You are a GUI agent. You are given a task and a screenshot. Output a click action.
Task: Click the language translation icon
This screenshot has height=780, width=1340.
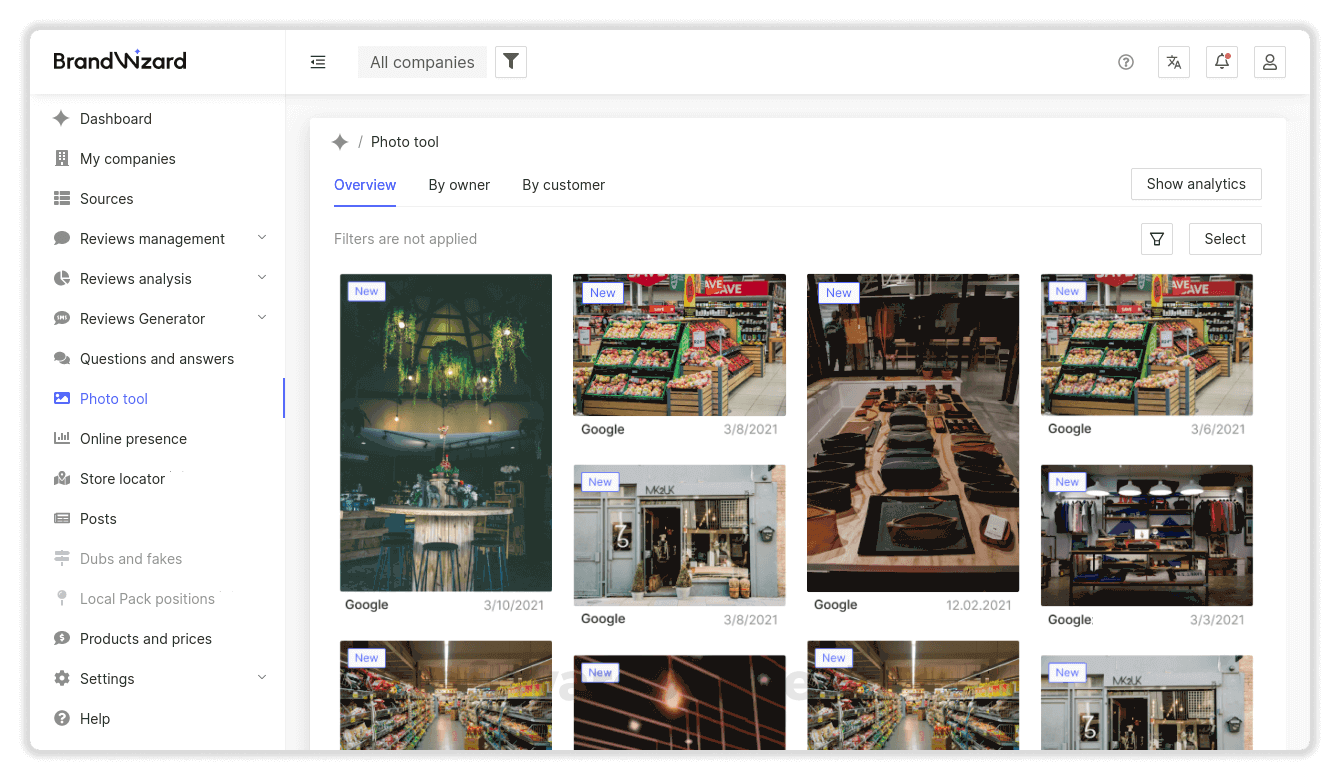[x=1173, y=61]
